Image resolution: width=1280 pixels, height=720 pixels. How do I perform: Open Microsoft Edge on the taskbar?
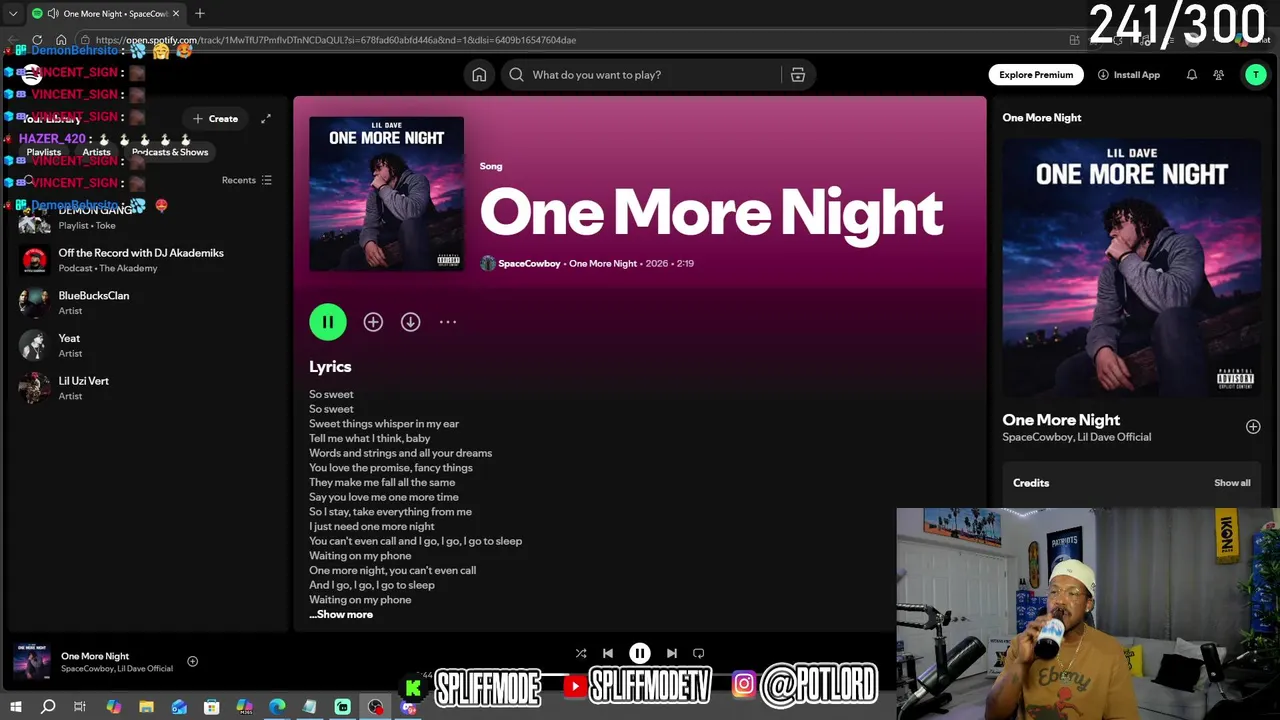click(277, 707)
